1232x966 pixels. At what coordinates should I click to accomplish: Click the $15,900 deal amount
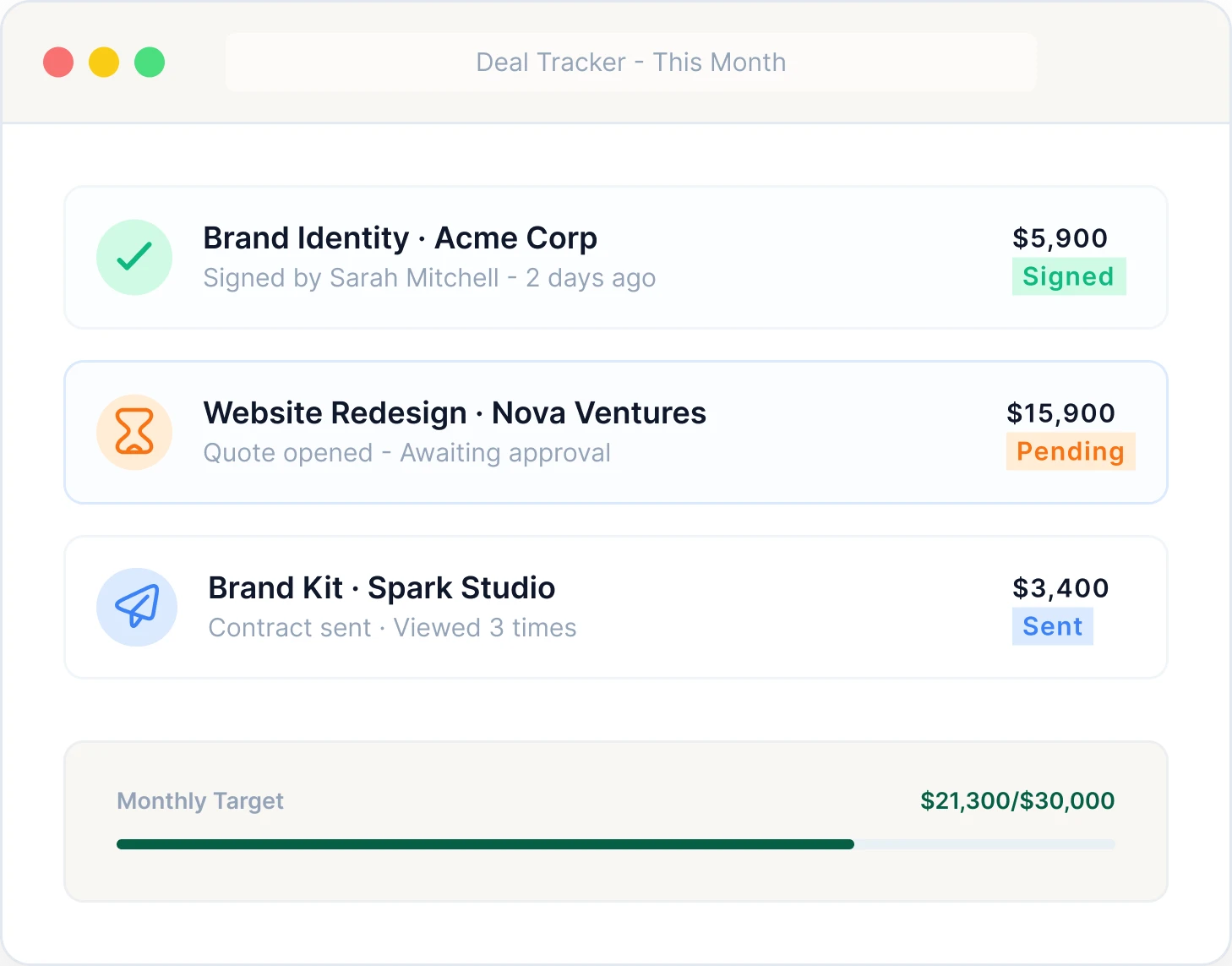(1061, 413)
